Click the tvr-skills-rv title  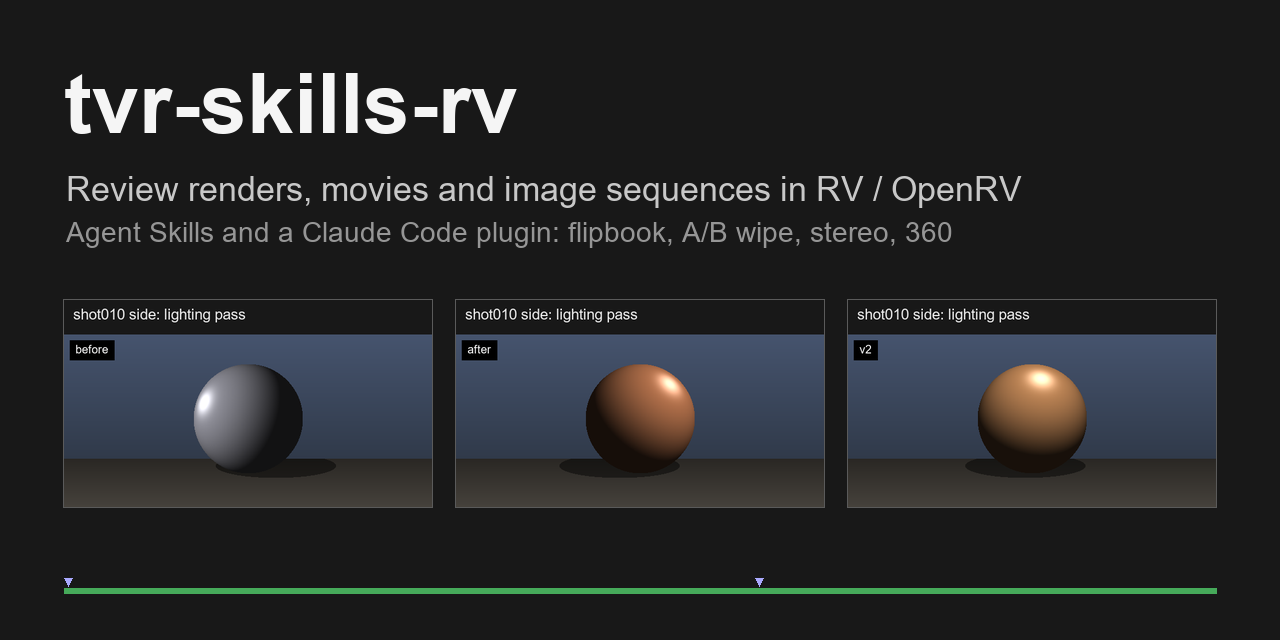[290, 105]
